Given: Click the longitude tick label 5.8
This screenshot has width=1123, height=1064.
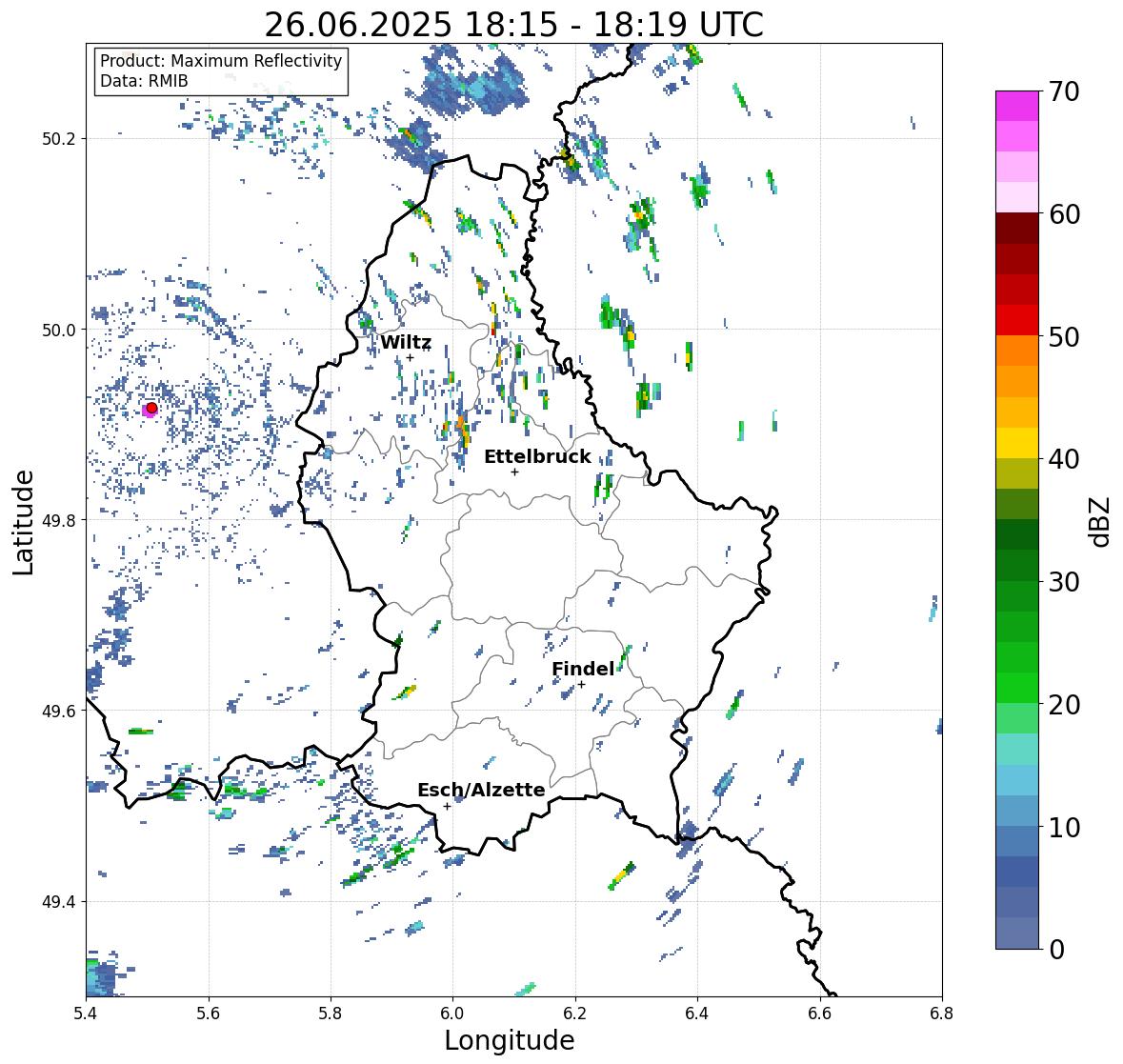Looking at the screenshot, I should point(331,1014).
